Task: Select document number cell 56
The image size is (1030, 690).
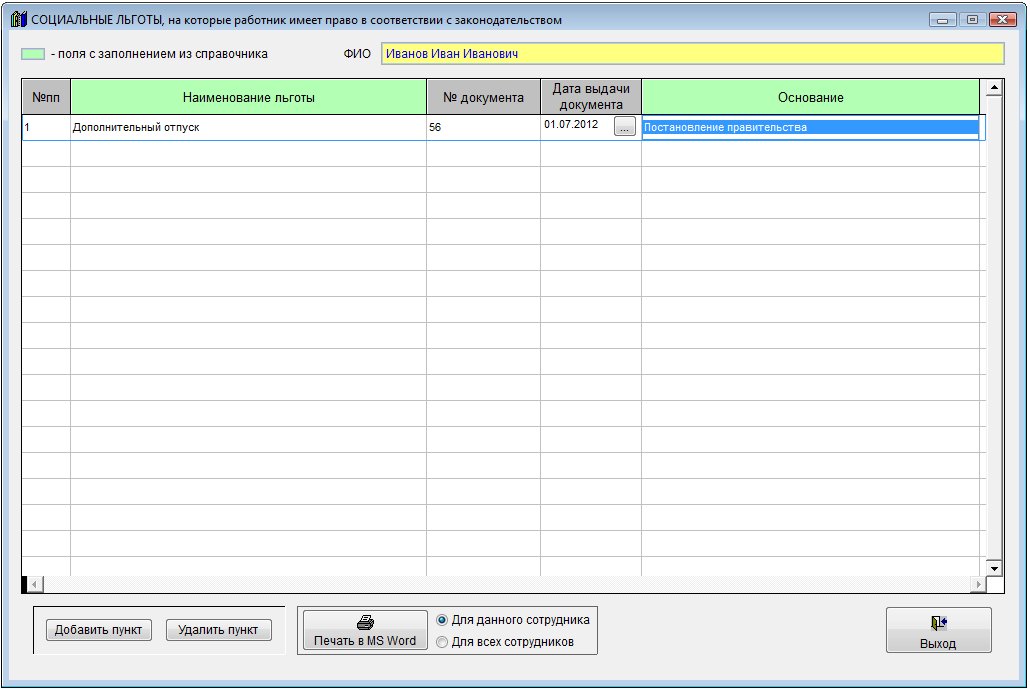Action: tap(483, 127)
